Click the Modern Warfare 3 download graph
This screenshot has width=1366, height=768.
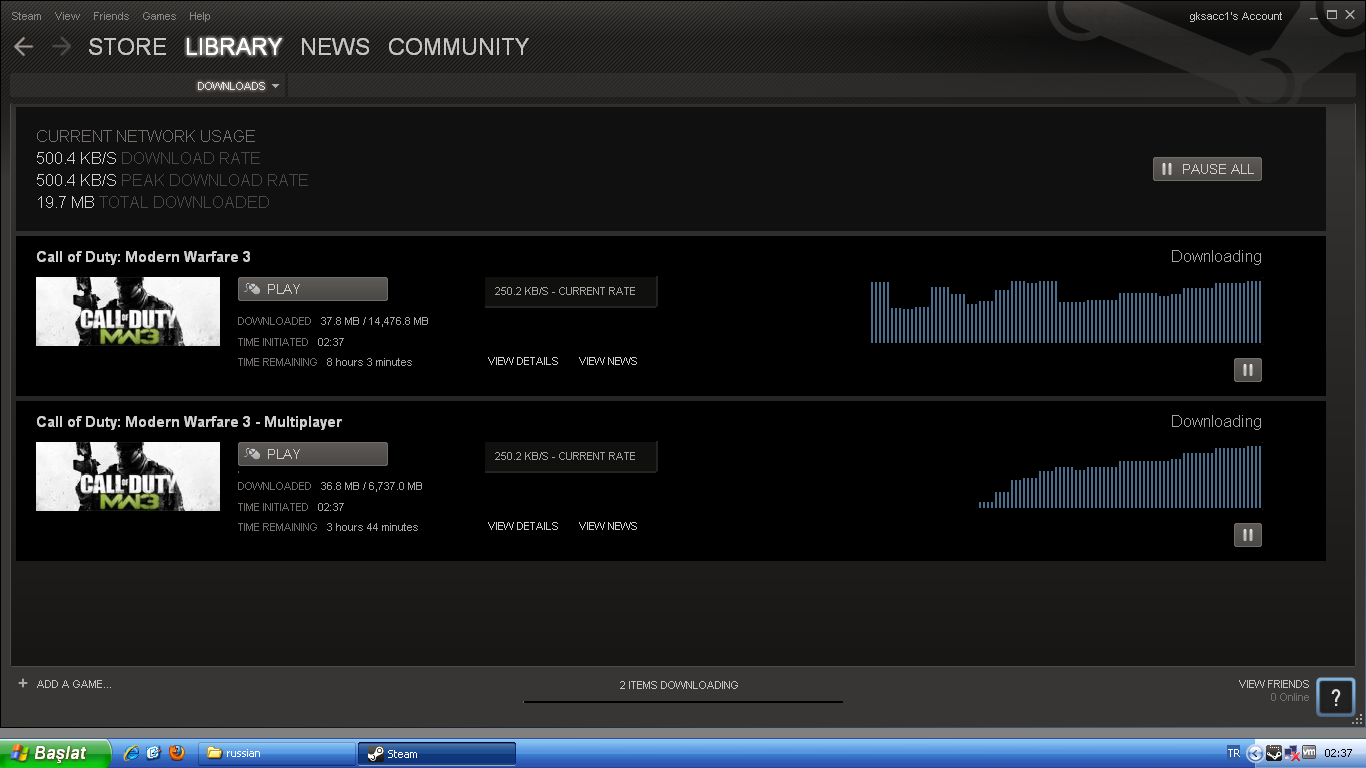click(x=1066, y=312)
